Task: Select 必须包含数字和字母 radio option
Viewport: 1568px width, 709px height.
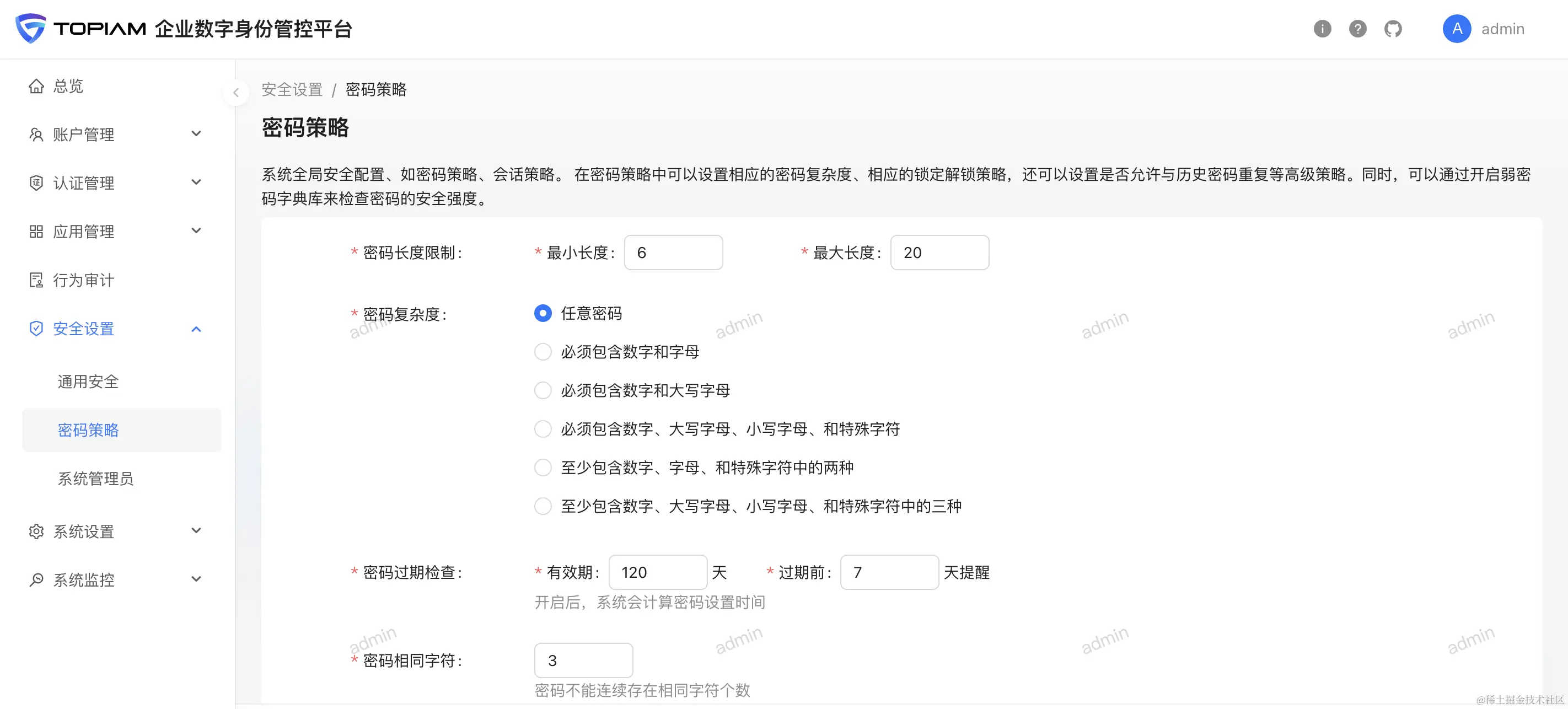Action: tap(543, 352)
